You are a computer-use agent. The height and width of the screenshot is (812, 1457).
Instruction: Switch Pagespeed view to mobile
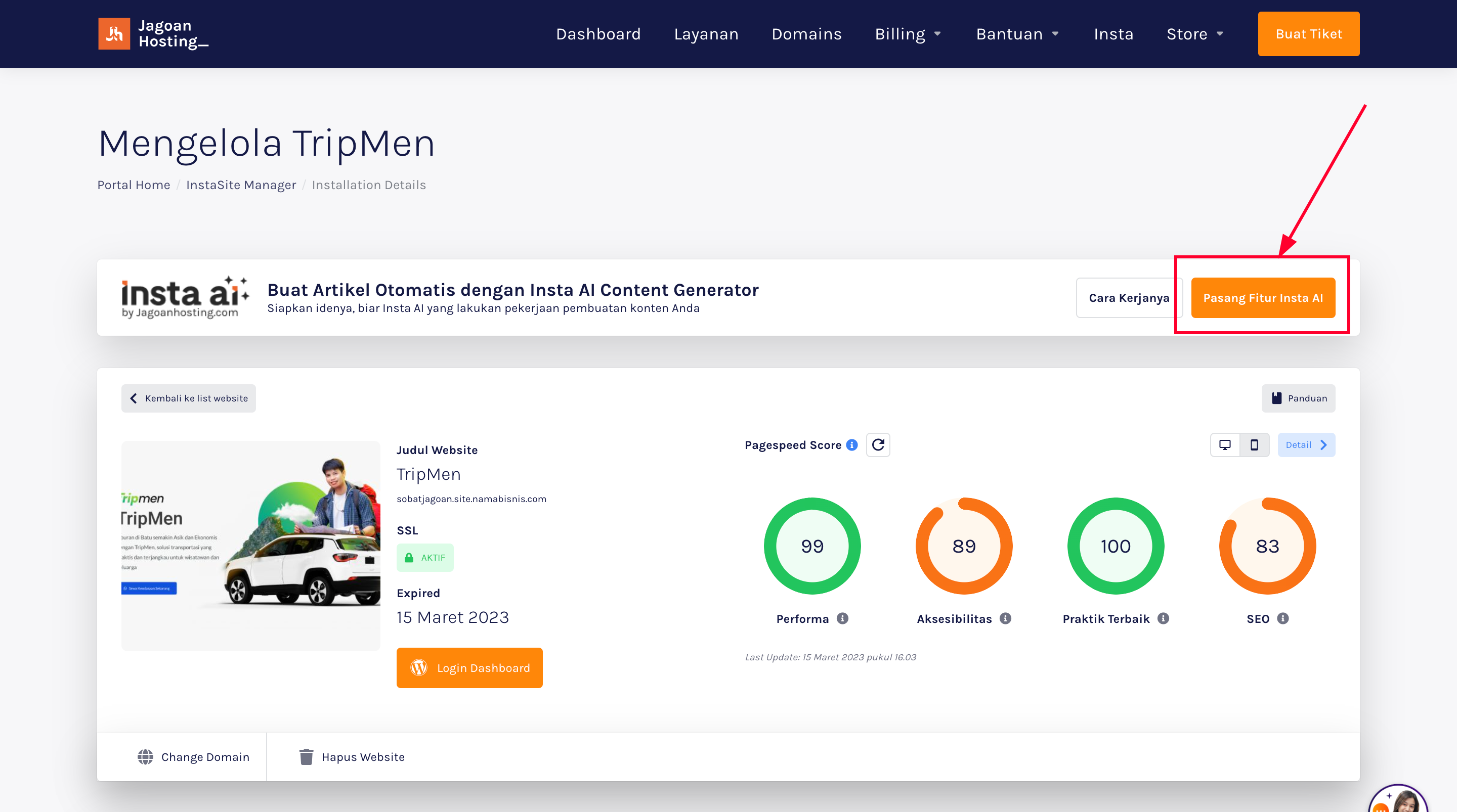1255,445
